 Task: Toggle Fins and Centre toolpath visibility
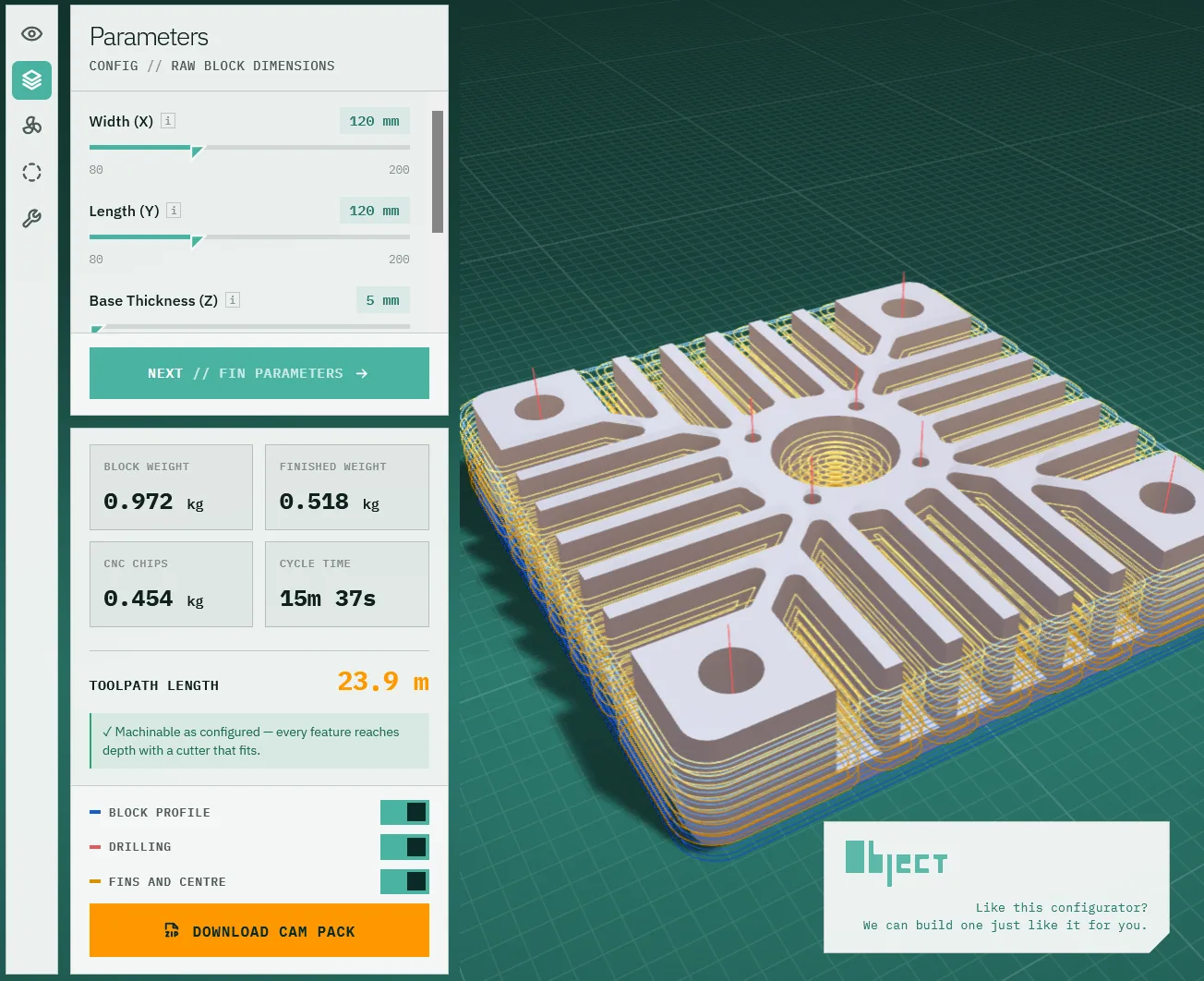click(x=404, y=881)
